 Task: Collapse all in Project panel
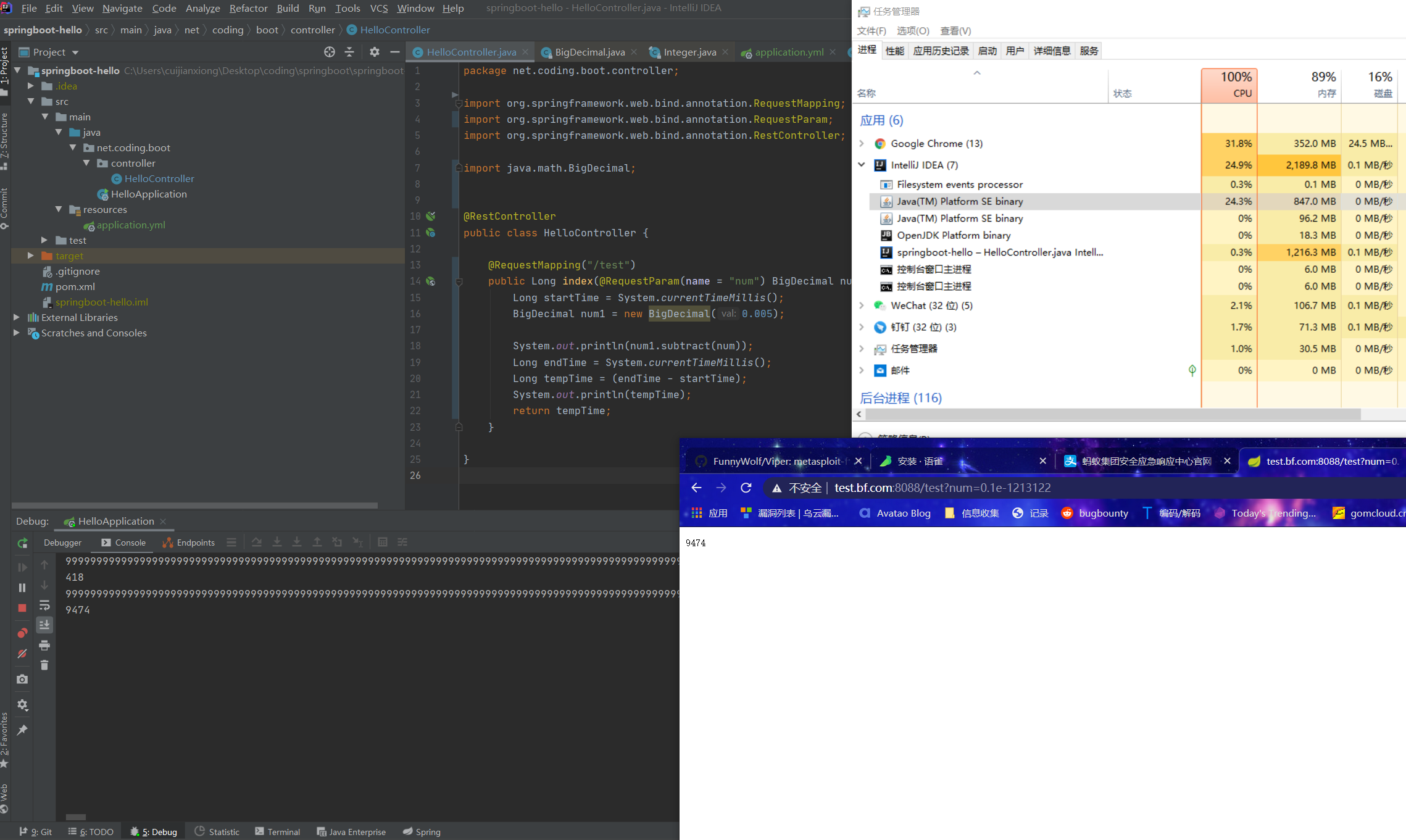pos(349,52)
